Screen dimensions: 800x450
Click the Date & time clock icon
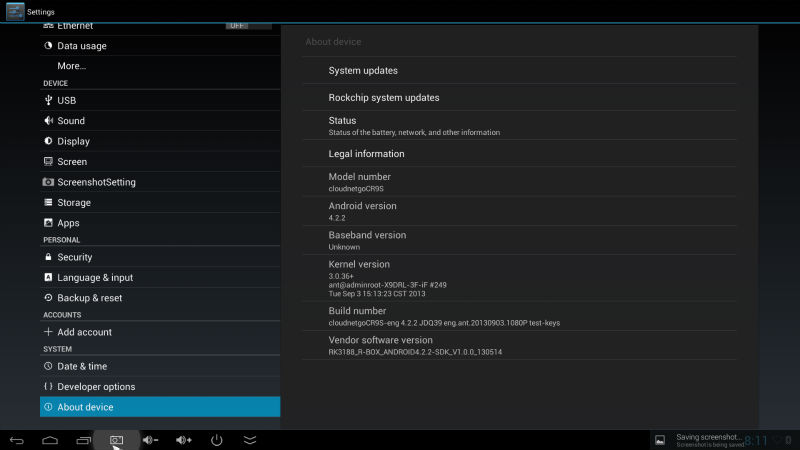click(48, 366)
